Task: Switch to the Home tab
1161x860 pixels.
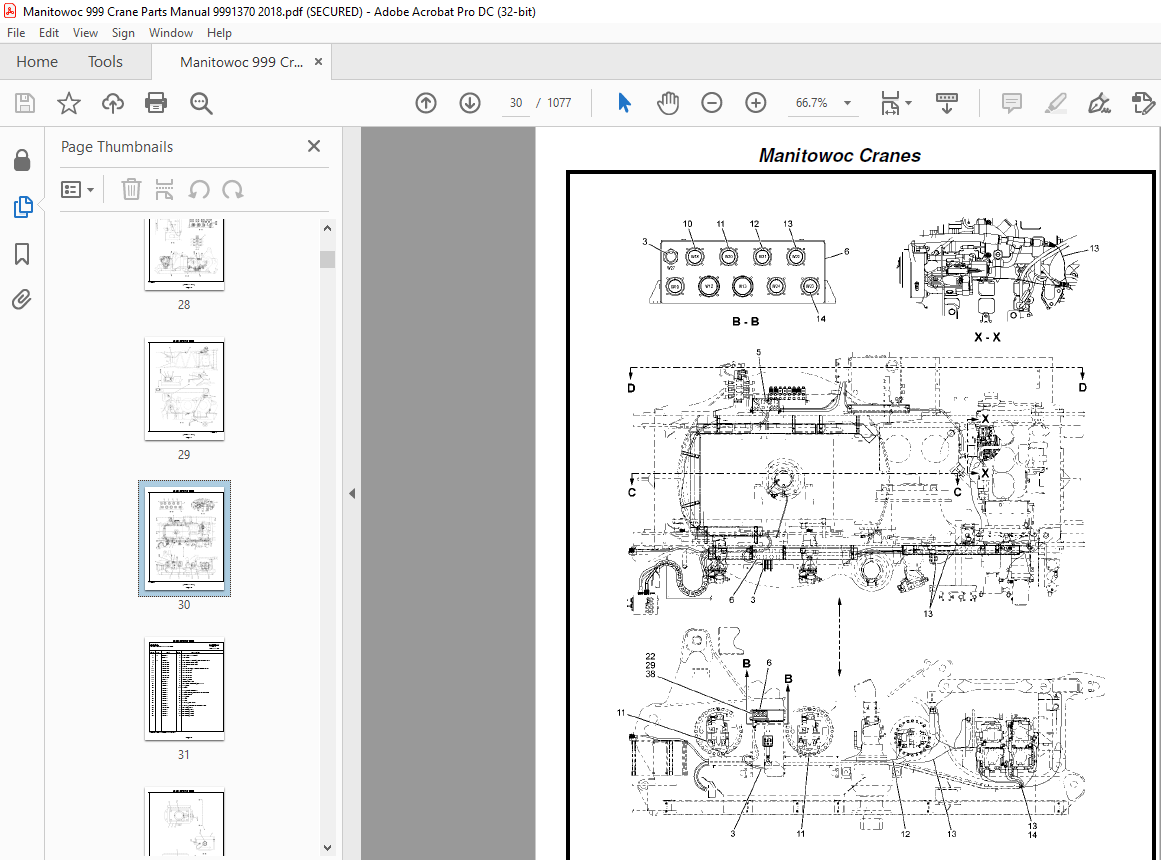Action: coord(37,61)
